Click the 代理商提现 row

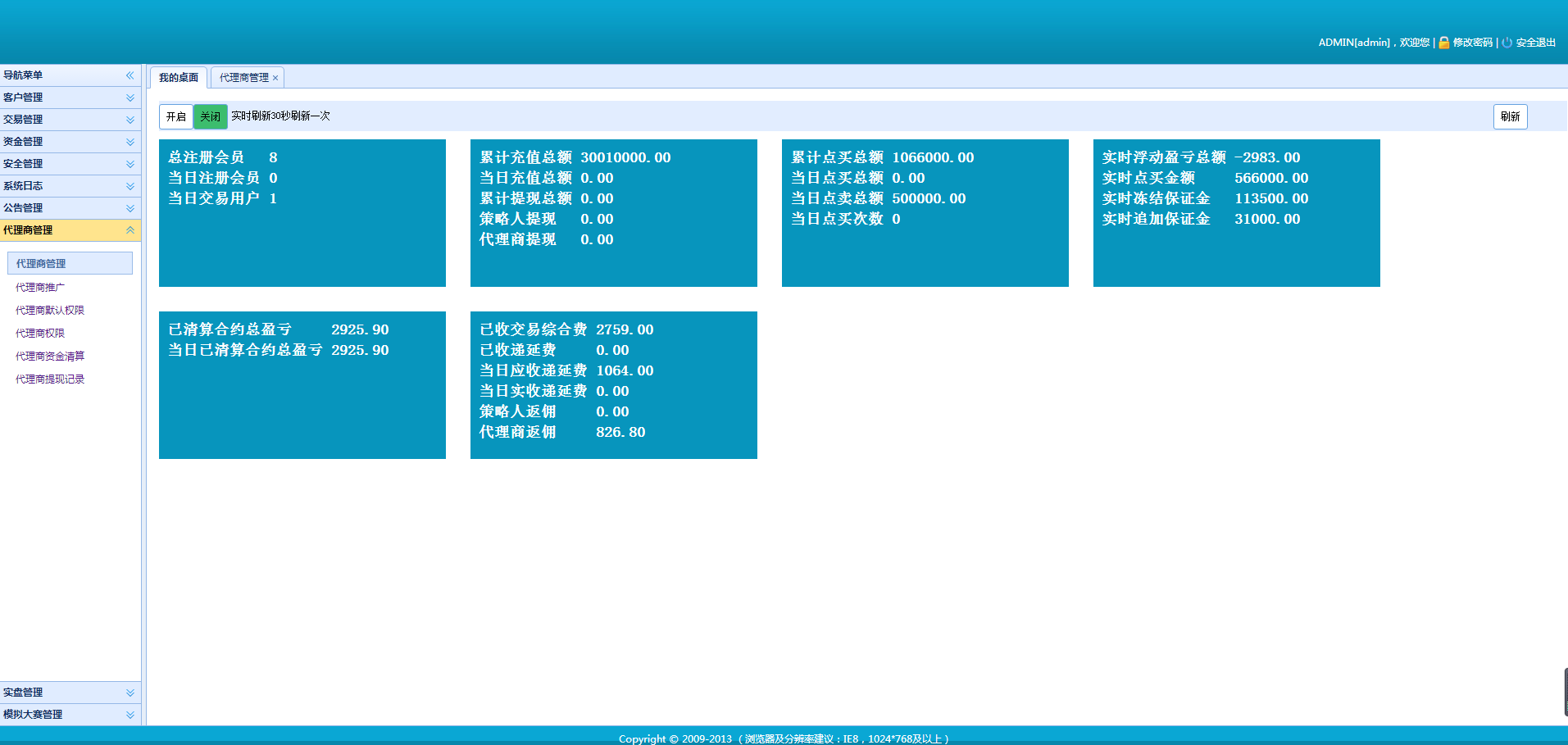pyautogui.click(x=547, y=239)
